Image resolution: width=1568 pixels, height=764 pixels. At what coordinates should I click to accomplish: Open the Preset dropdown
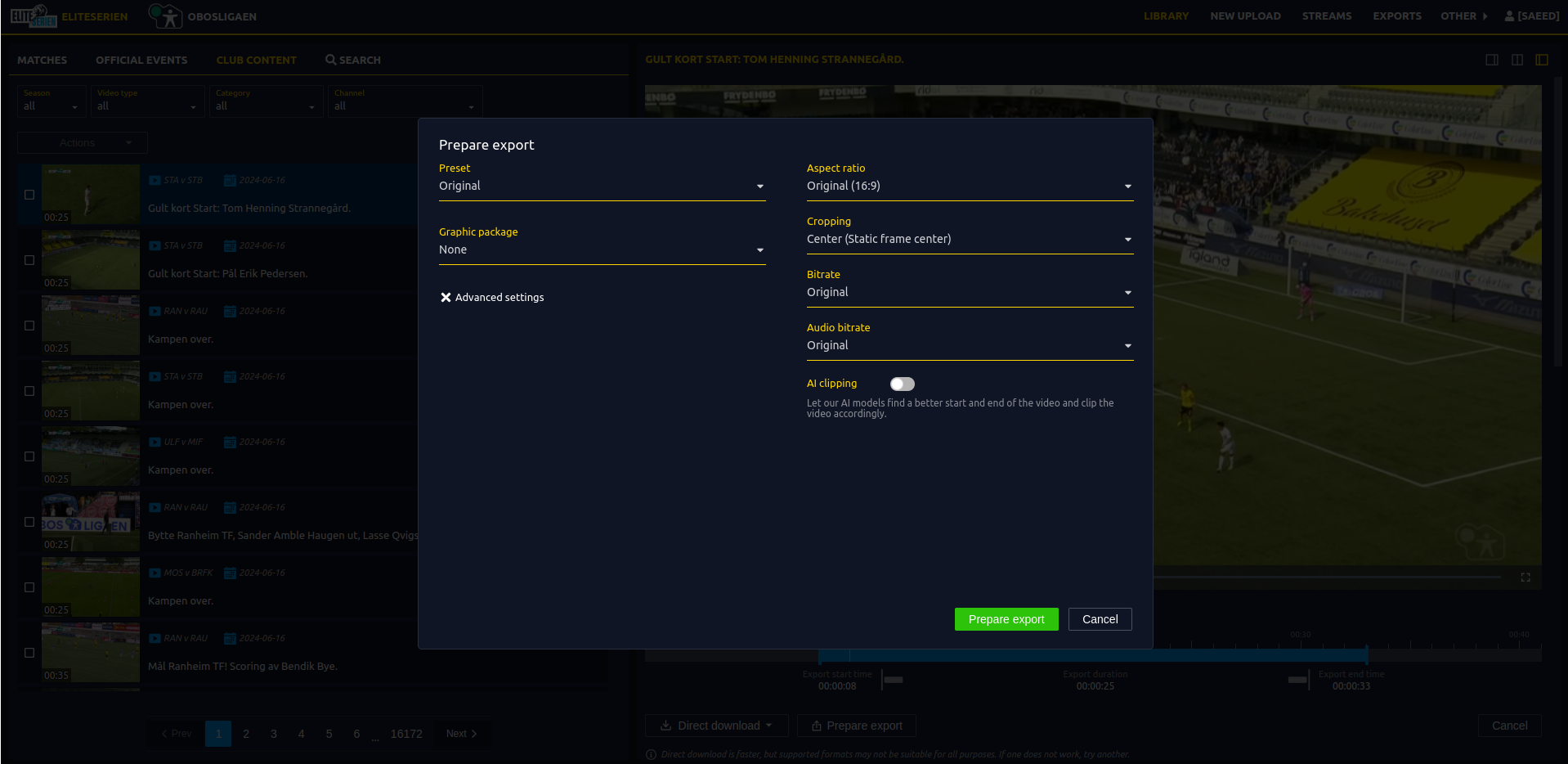tap(602, 186)
